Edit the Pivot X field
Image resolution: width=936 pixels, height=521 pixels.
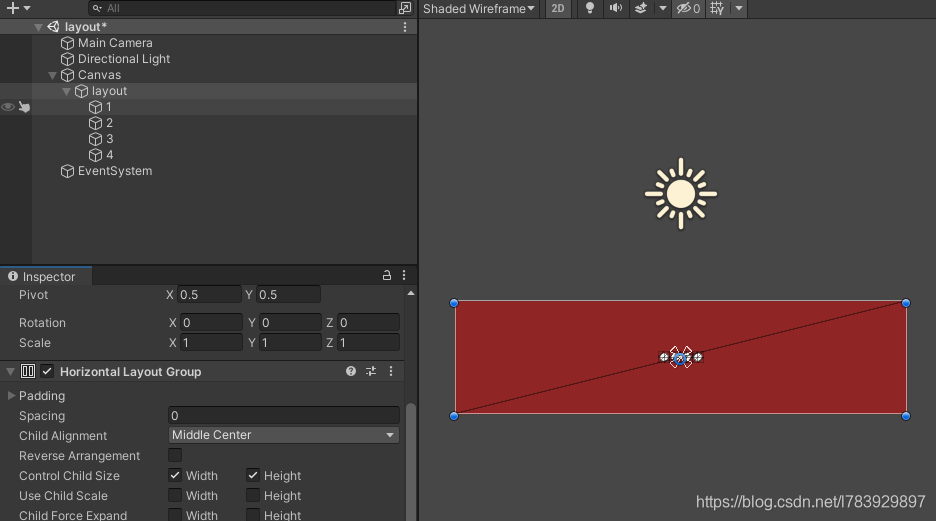pyautogui.click(x=209, y=295)
